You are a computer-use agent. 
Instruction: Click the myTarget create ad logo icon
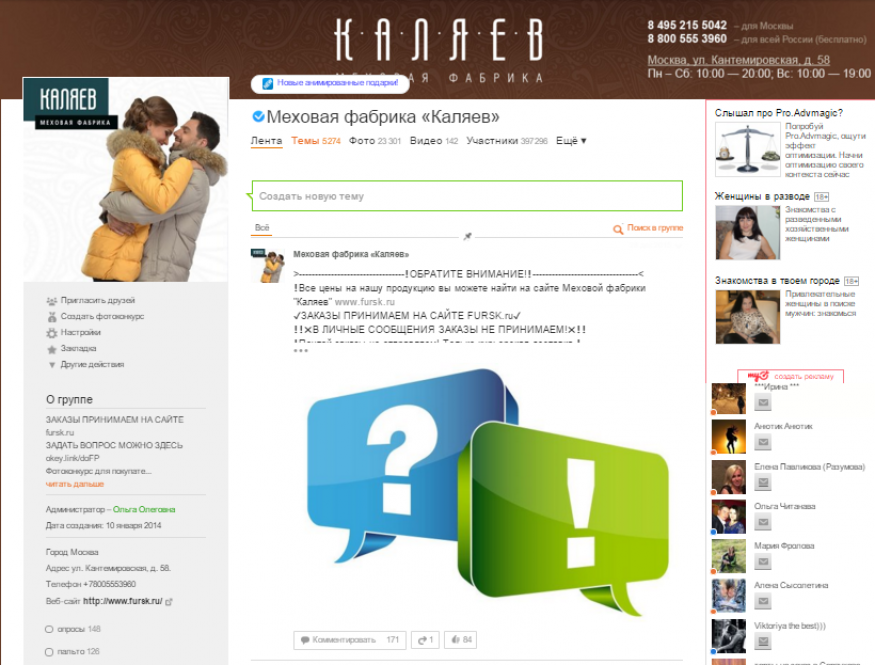[758, 376]
